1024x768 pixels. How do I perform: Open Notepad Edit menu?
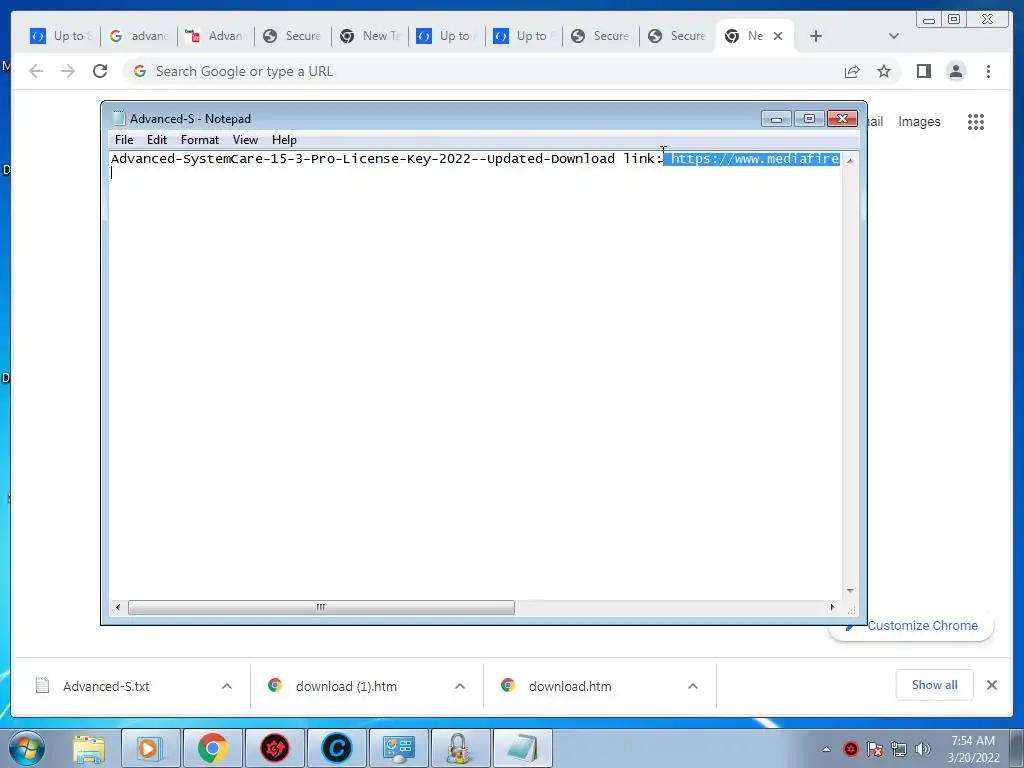157,140
